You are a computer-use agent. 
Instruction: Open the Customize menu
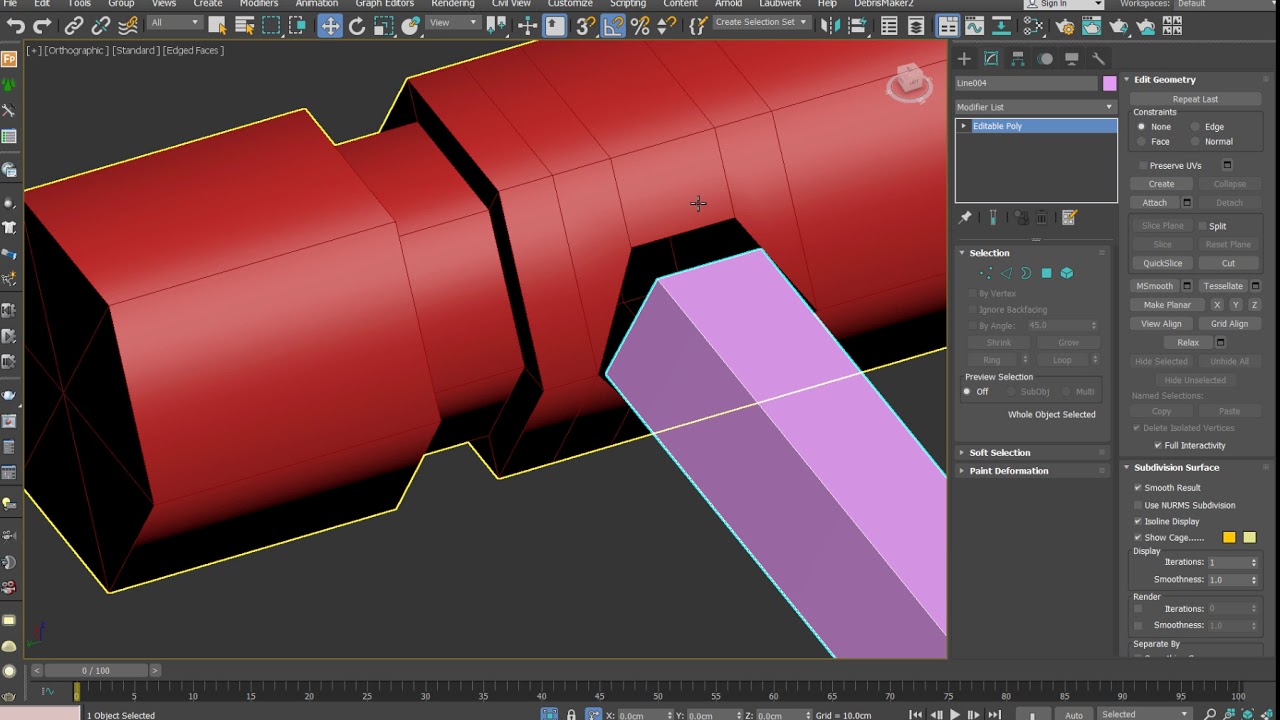(x=570, y=4)
